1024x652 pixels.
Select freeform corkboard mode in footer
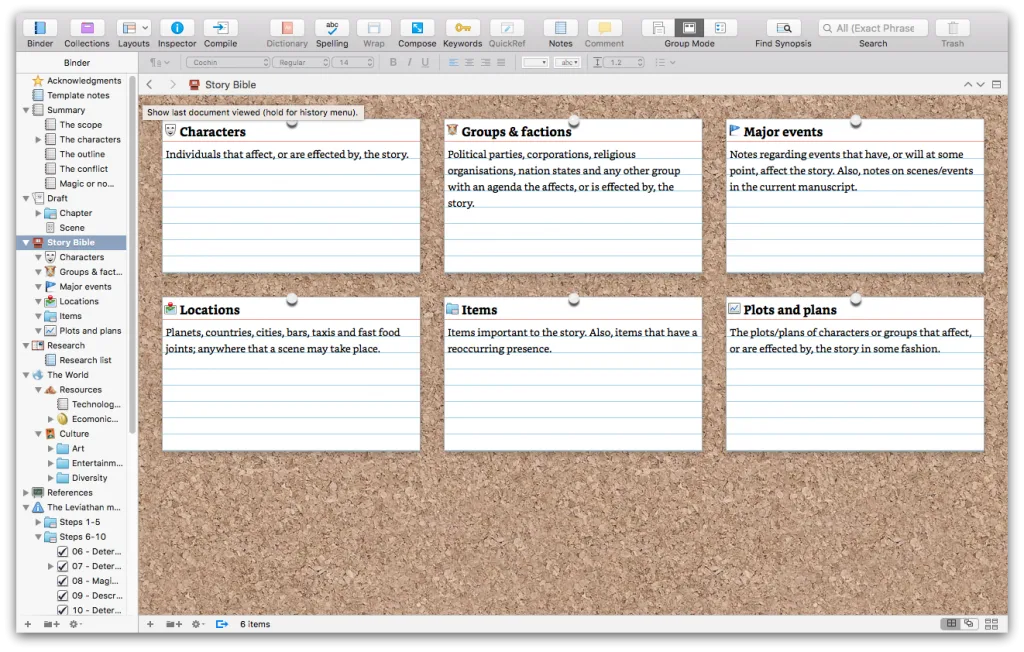point(968,624)
